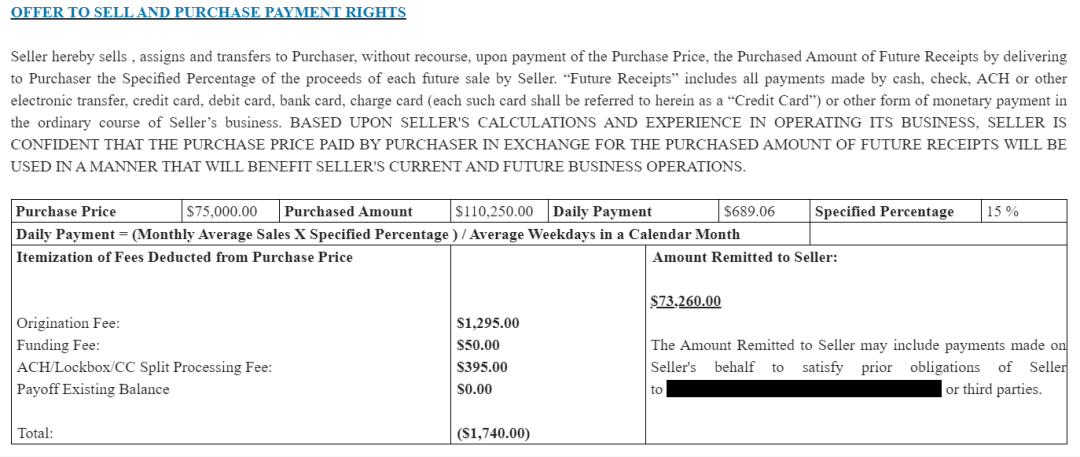Click the black redacted bar
Viewport: 1080px width, 457px height.
pos(804,389)
